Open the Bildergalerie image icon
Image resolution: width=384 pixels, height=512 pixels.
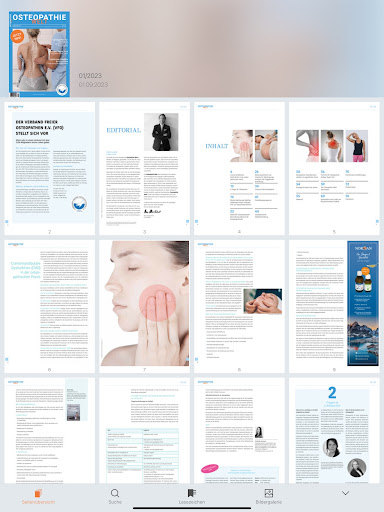[x=269, y=493]
